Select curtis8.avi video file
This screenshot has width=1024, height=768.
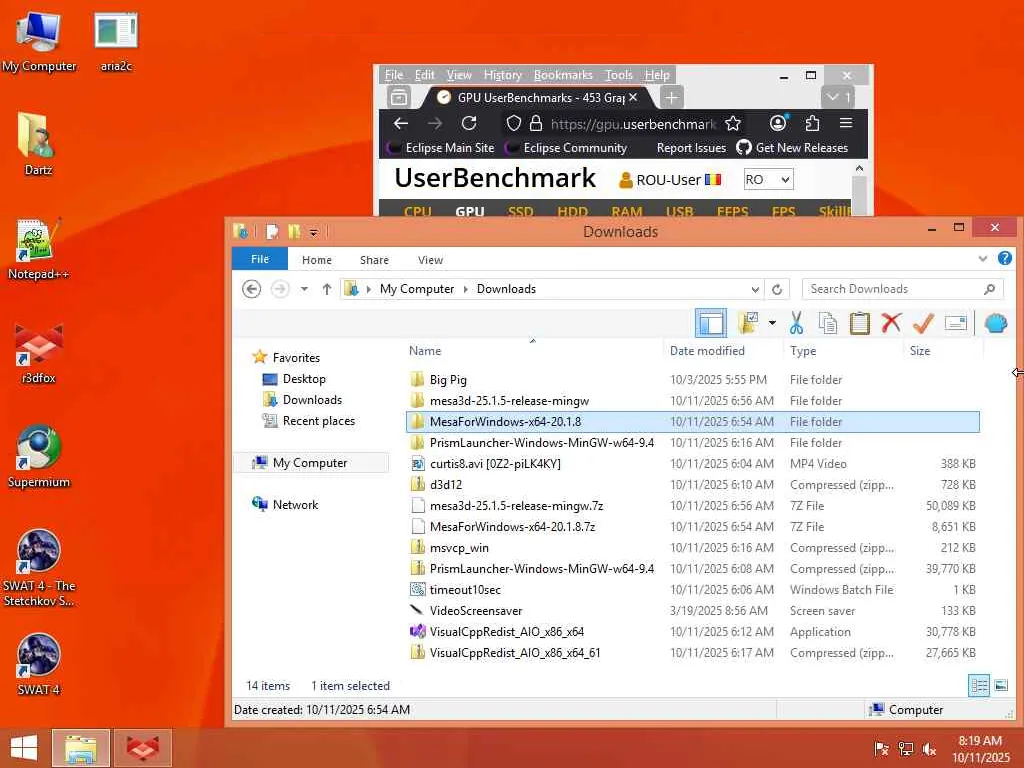click(x=692, y=464)
